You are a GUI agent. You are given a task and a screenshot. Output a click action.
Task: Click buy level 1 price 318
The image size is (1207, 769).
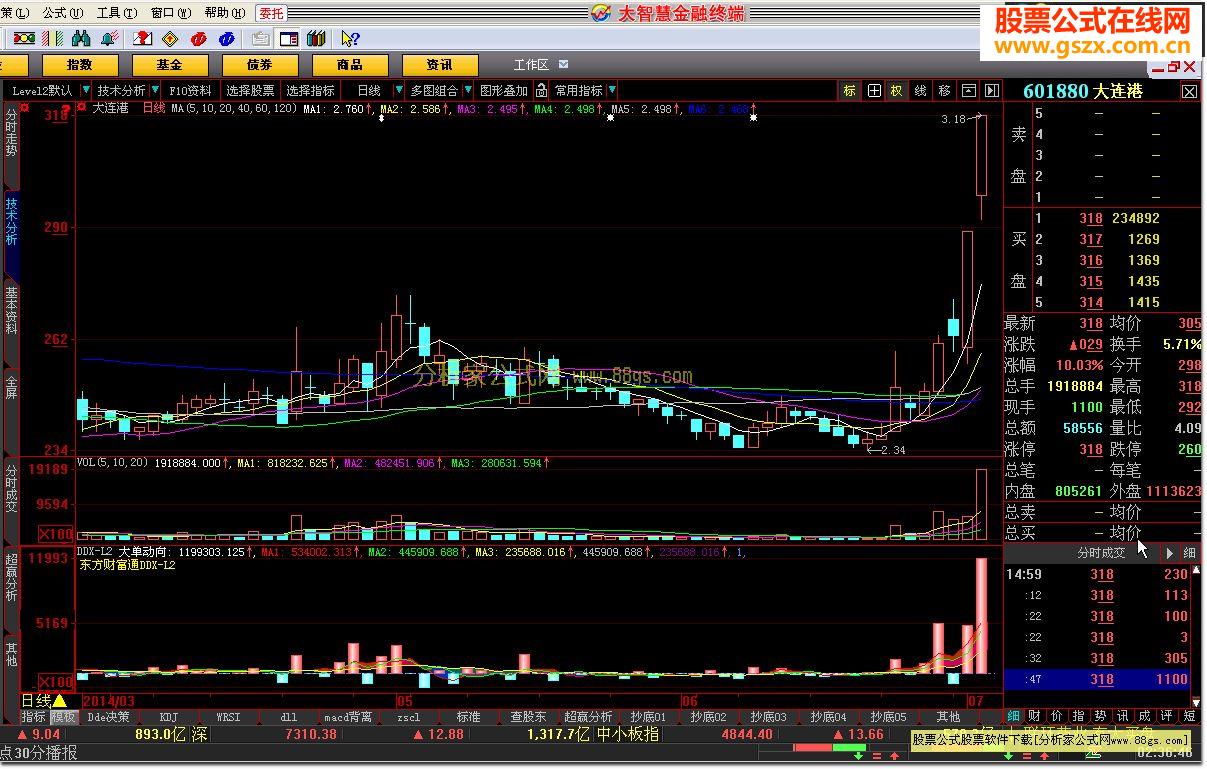click(x=1090, y=218)
